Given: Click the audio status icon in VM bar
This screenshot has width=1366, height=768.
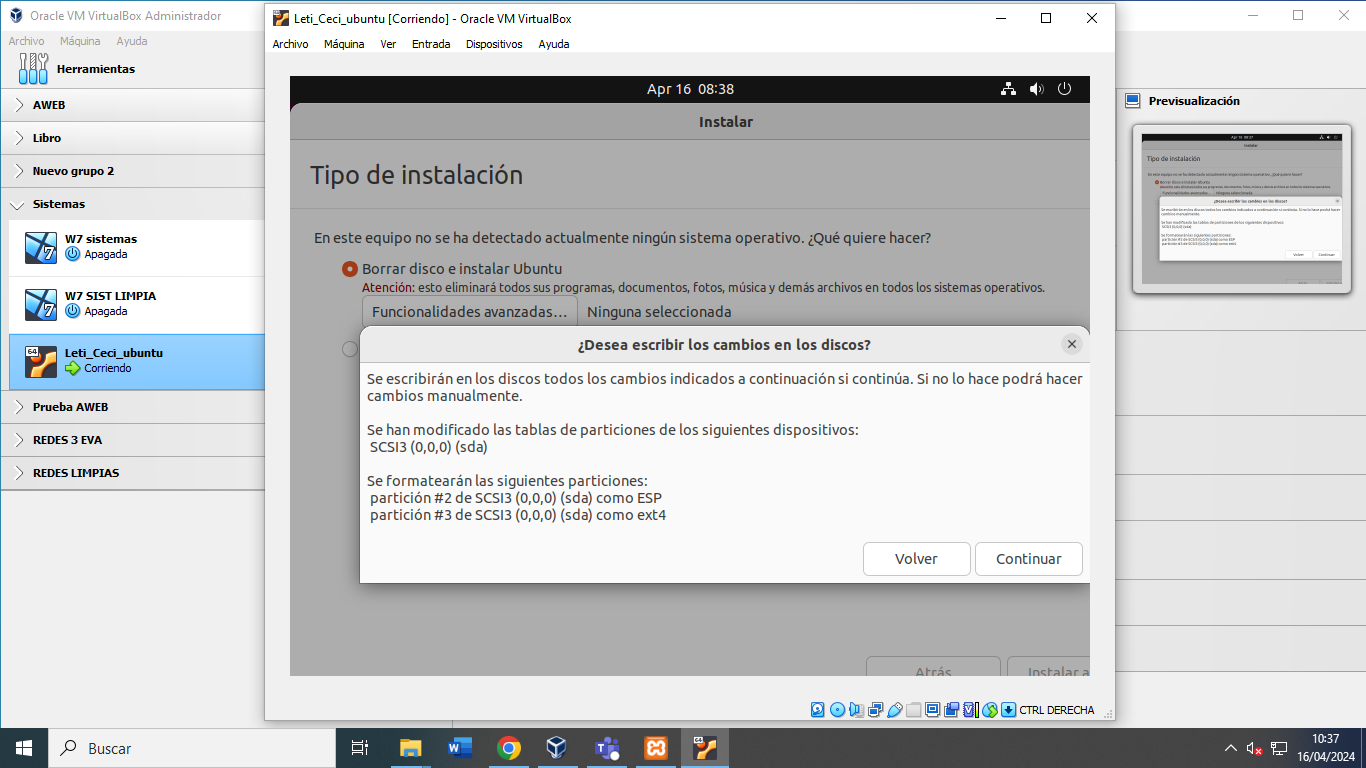Looking at the screenshot, I should [x=856, y=710].
